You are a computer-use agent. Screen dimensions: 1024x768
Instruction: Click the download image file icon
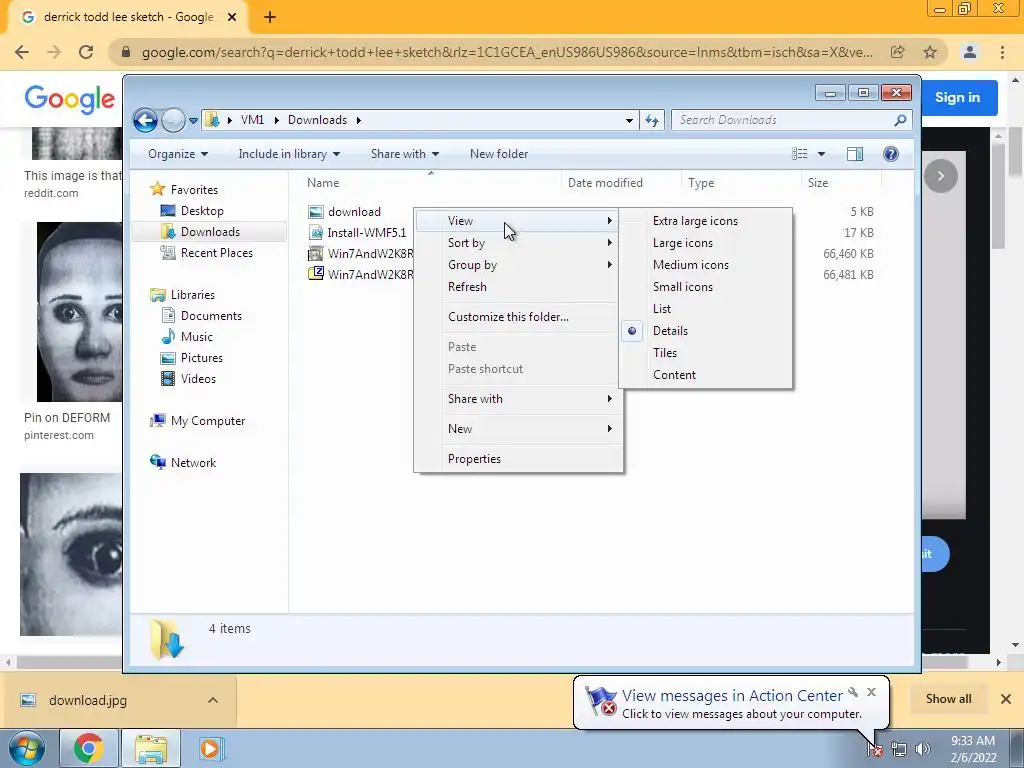[x=316, y=212]
